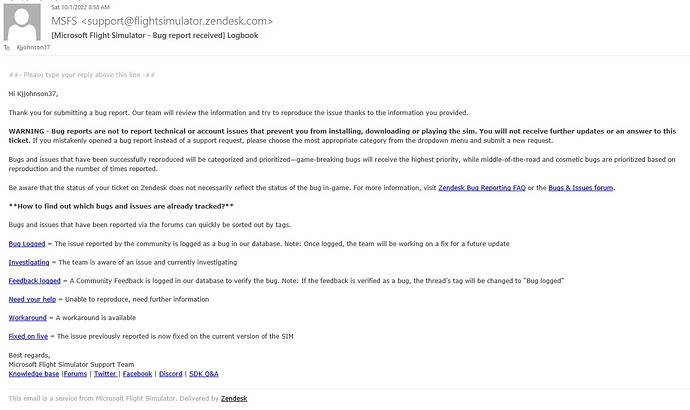This screenshot has height=410, width=690.
Task: Click the Fixed on live link
Action: (29, 336)
